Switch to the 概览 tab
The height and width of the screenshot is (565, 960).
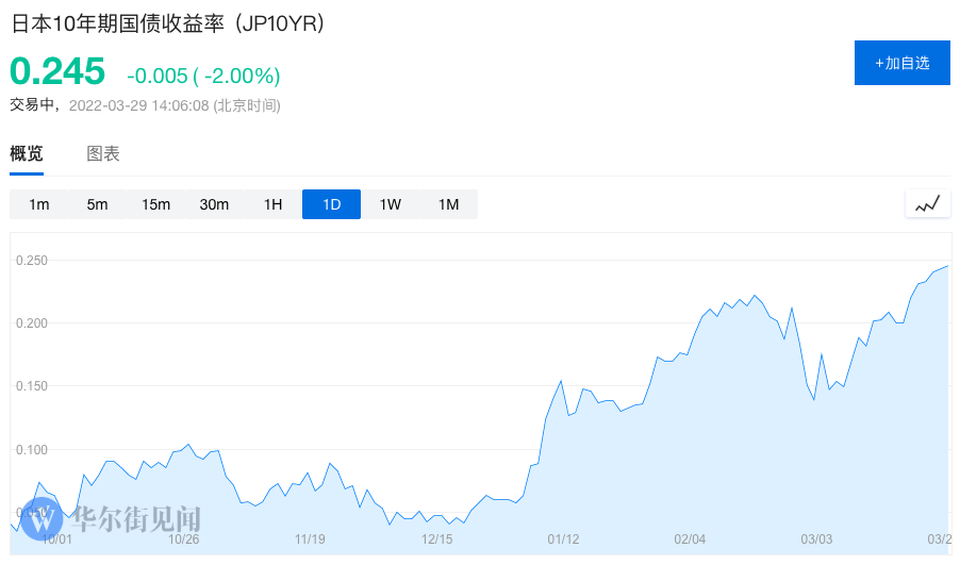click(x=27, y=154)
